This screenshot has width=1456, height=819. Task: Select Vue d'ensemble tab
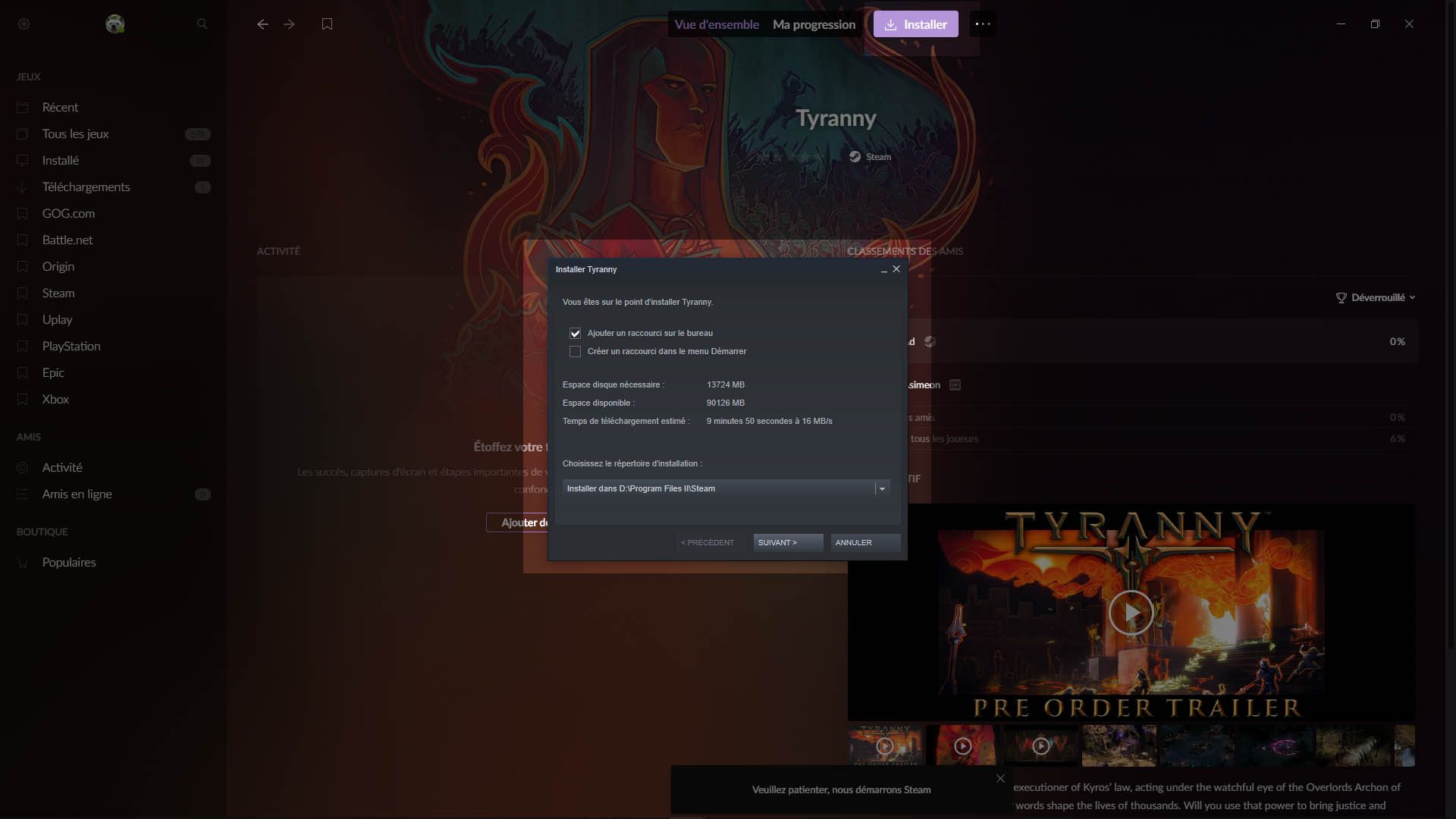click(x=716, y=24)
